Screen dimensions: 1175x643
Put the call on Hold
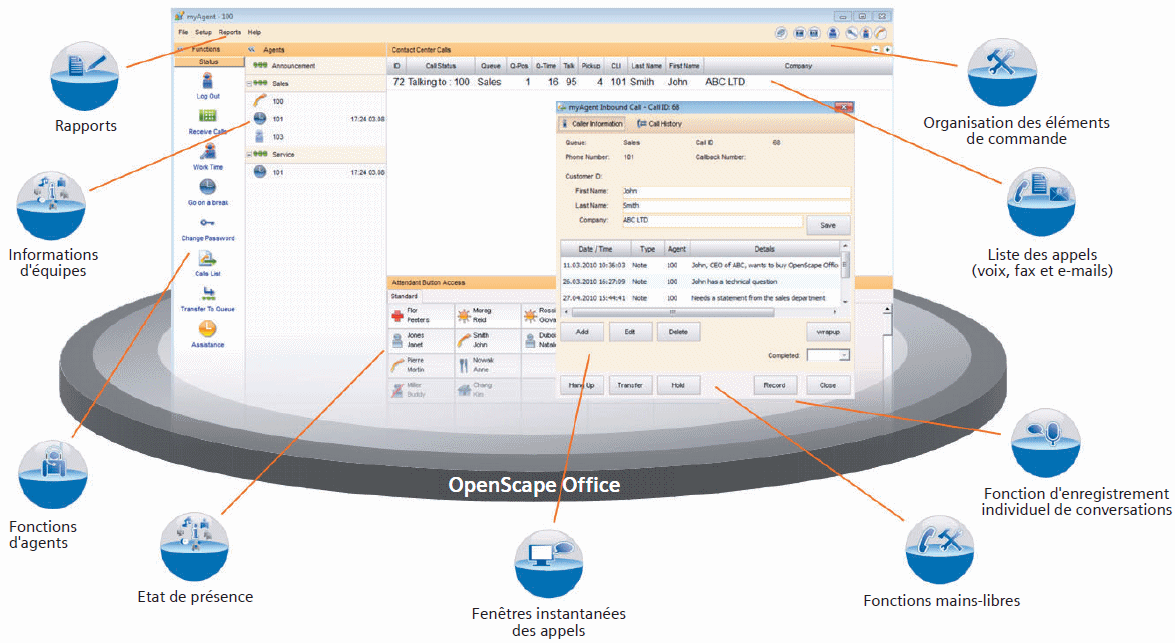(678, 385)
